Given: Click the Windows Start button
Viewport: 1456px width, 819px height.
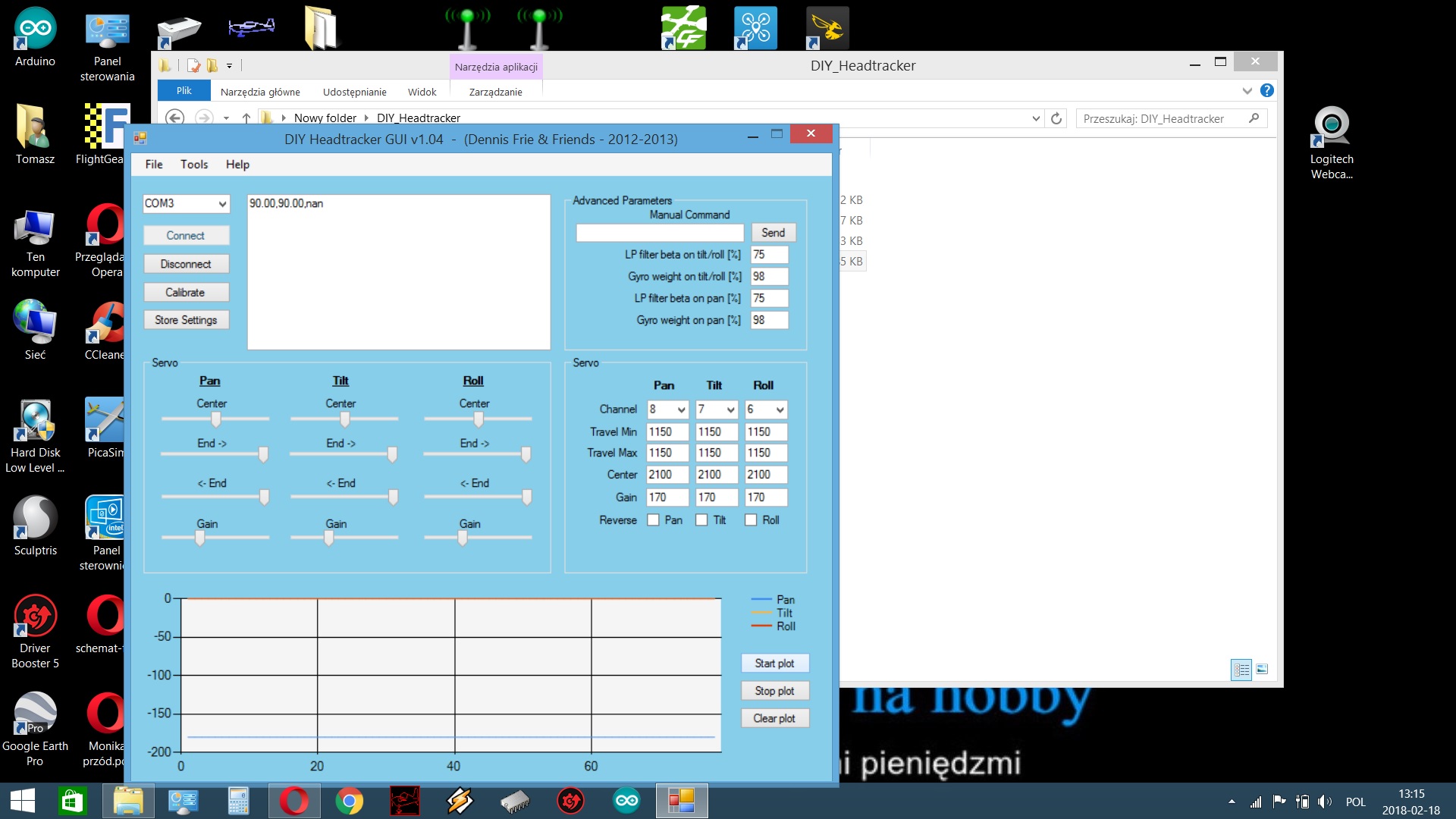Looking at the screenshot, I should point(23,802).
